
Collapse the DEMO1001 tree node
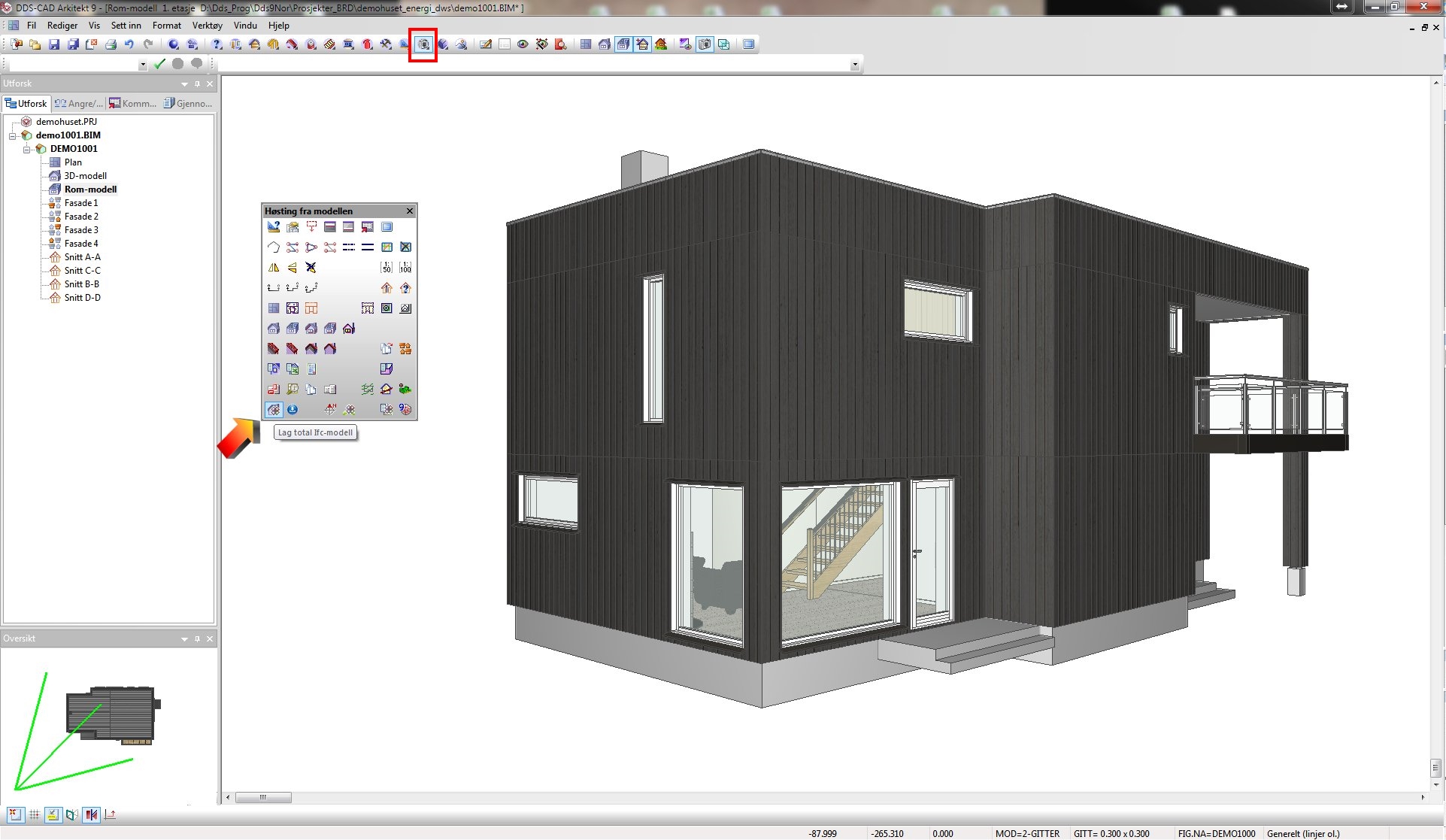pyautogui.click(x=26, y=150)
